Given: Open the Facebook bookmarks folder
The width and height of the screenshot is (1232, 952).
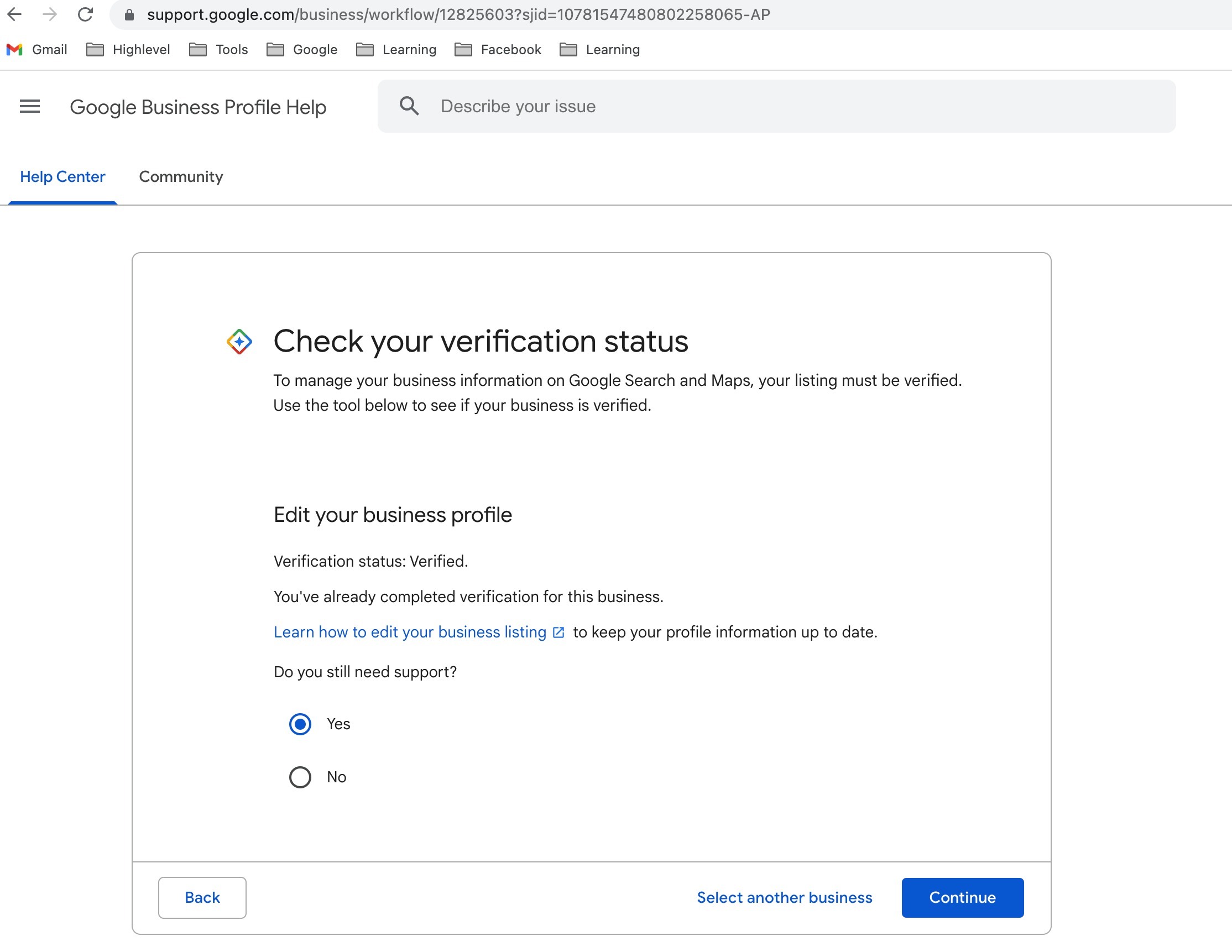Looking at the screenshot, I should [x=498, y=50].
